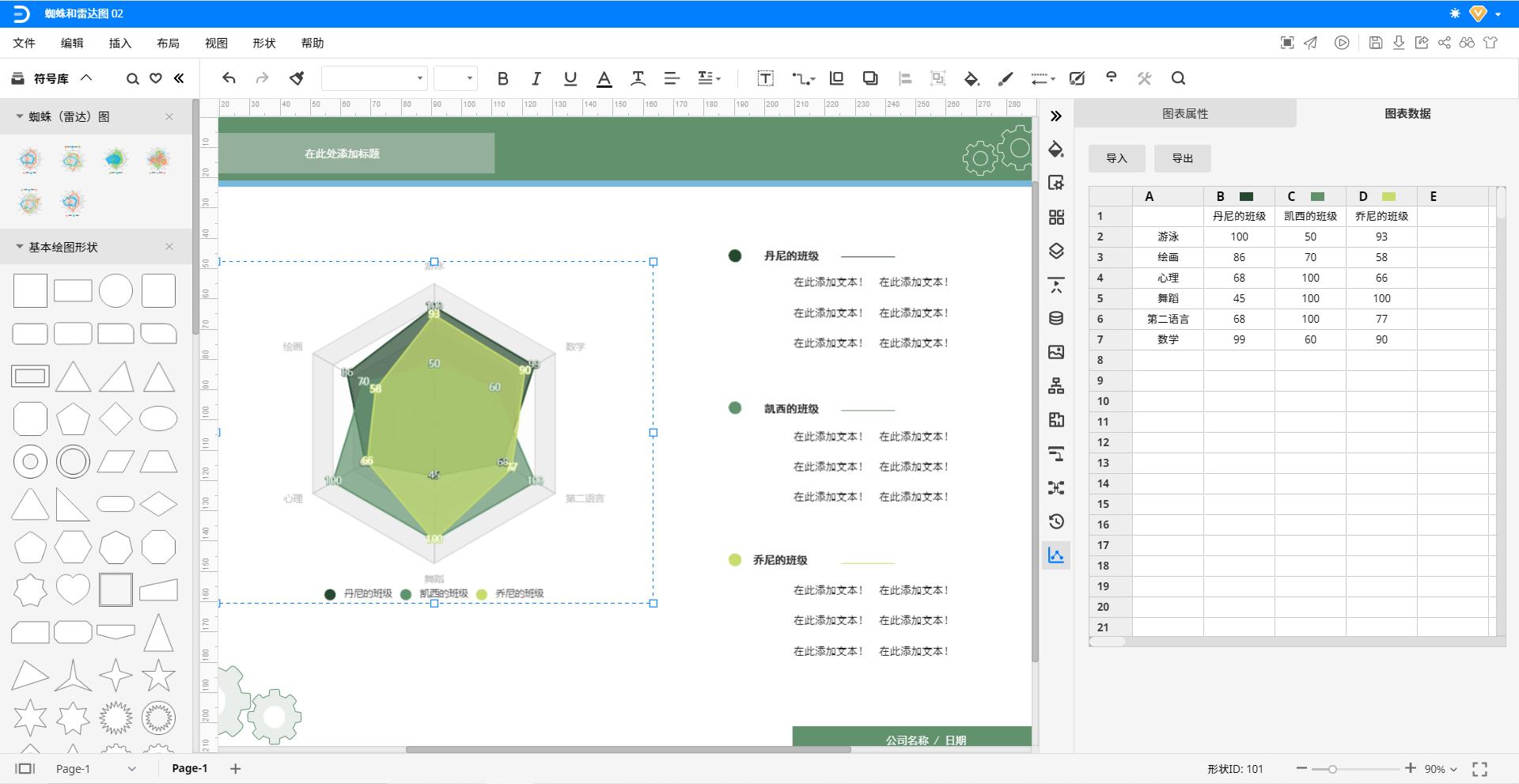Collapse the 基本绘图形状 section
1519x784 pixels.
[x=20, y=247]
